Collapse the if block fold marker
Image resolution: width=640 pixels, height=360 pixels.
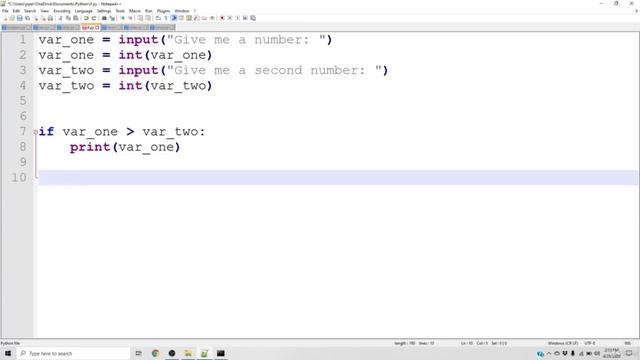pyautogui.click(x=36, y=132)
